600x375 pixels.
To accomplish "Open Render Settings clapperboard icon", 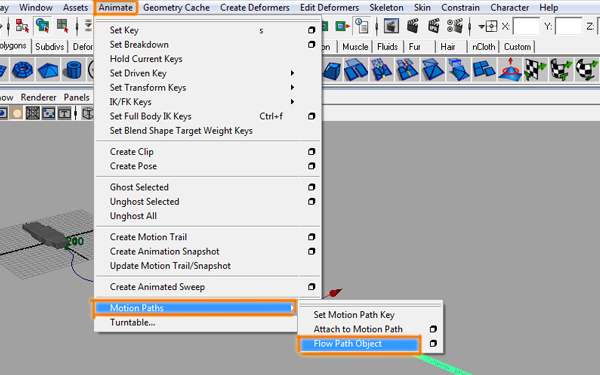I will click(x=455, y=26).
